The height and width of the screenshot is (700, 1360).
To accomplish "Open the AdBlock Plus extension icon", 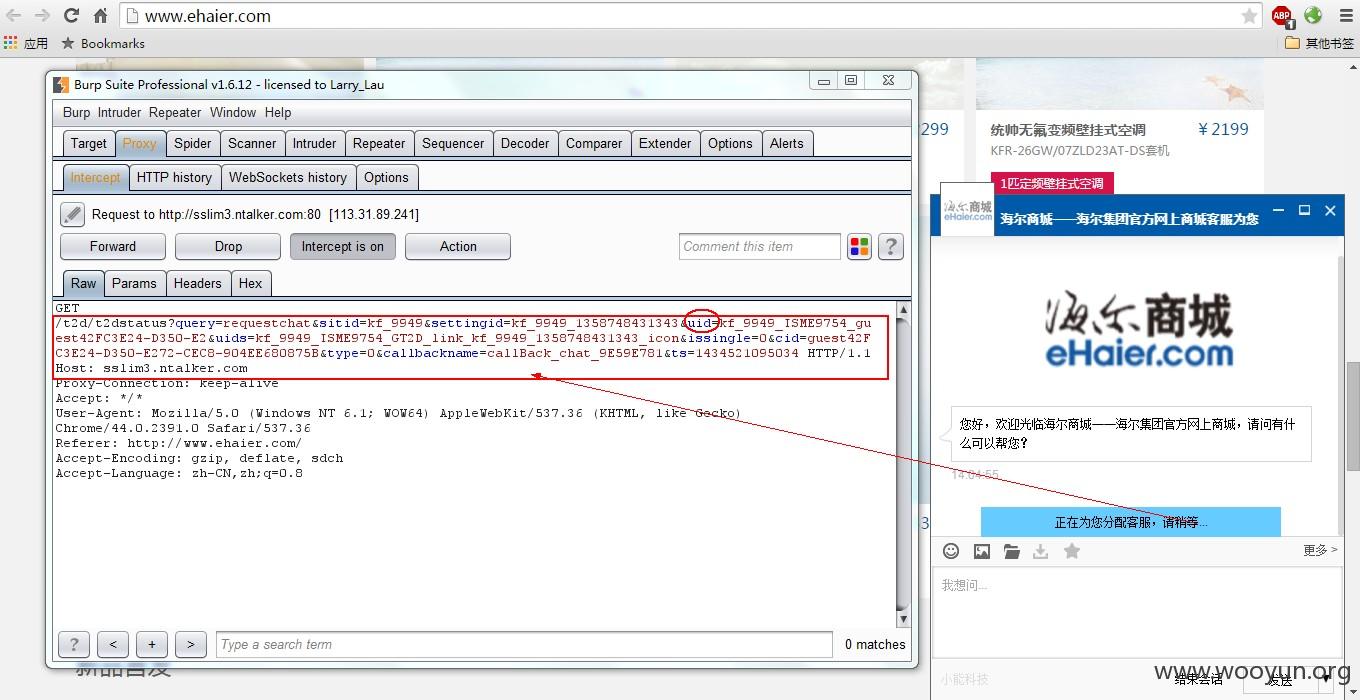I will [1282, 16].
